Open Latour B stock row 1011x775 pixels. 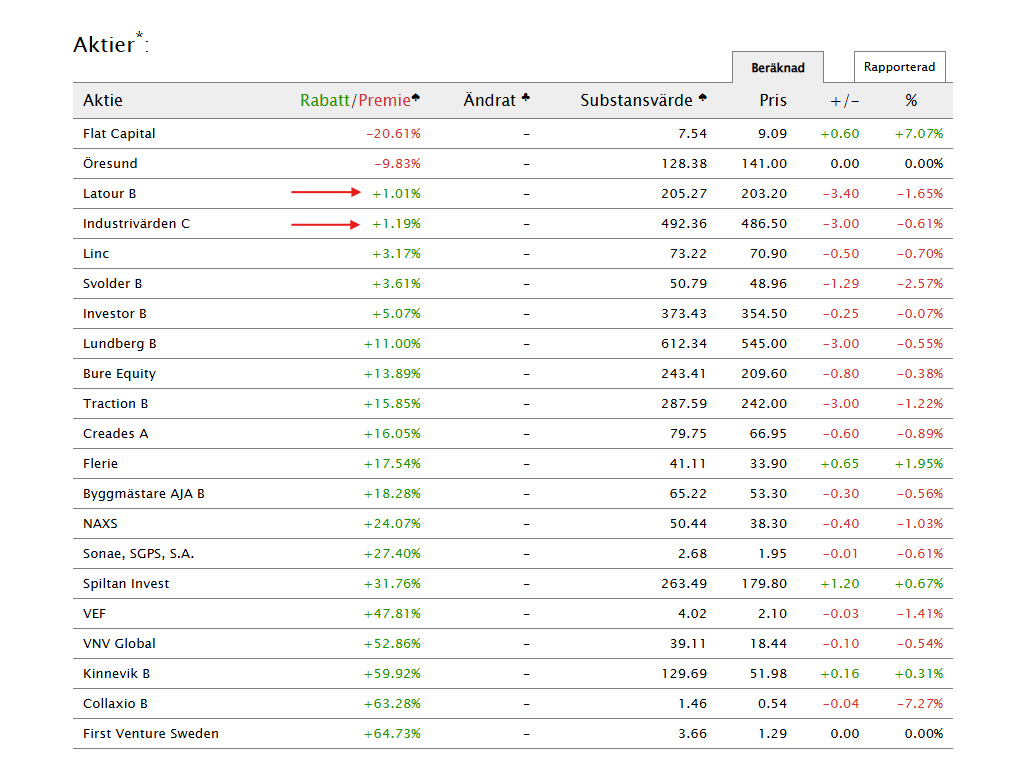click(513, 193)
